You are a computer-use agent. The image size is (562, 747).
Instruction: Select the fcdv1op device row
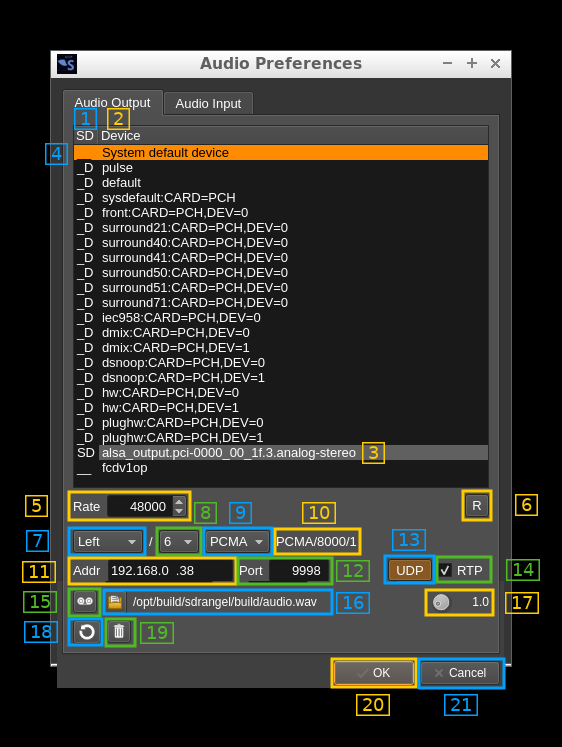point(281,468)
